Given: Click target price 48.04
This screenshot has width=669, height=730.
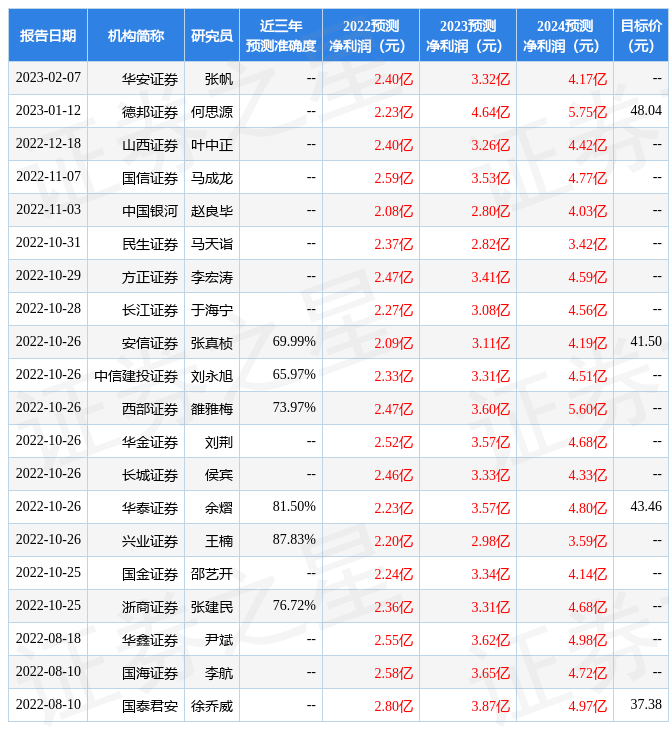Looking at the screenshot, I should point(646,110).
